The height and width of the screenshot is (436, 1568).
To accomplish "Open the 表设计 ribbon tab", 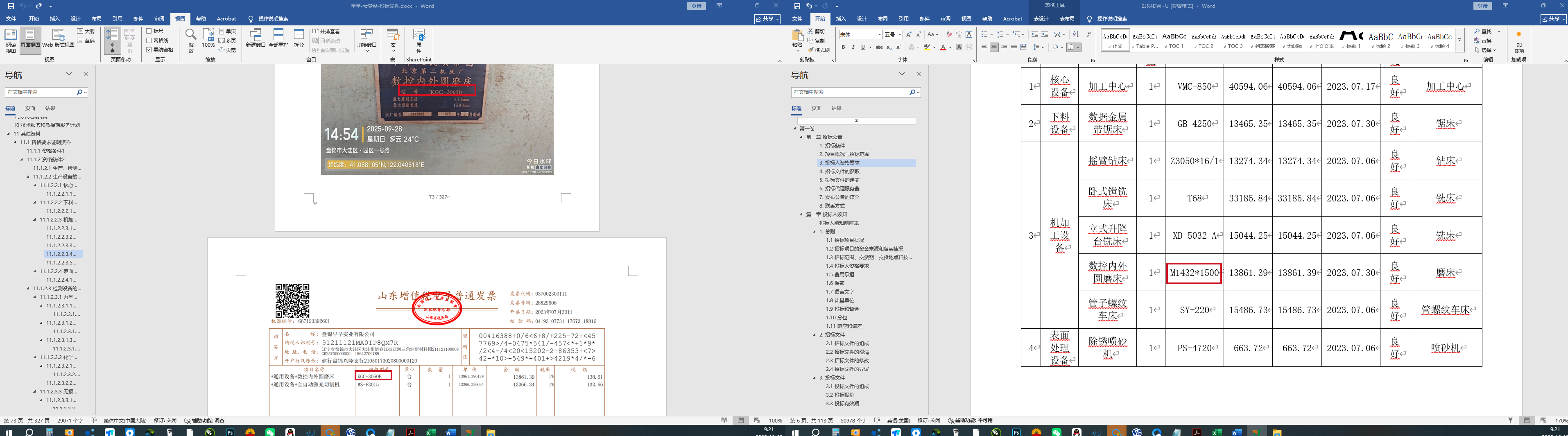I will (x=1041, y=19).
